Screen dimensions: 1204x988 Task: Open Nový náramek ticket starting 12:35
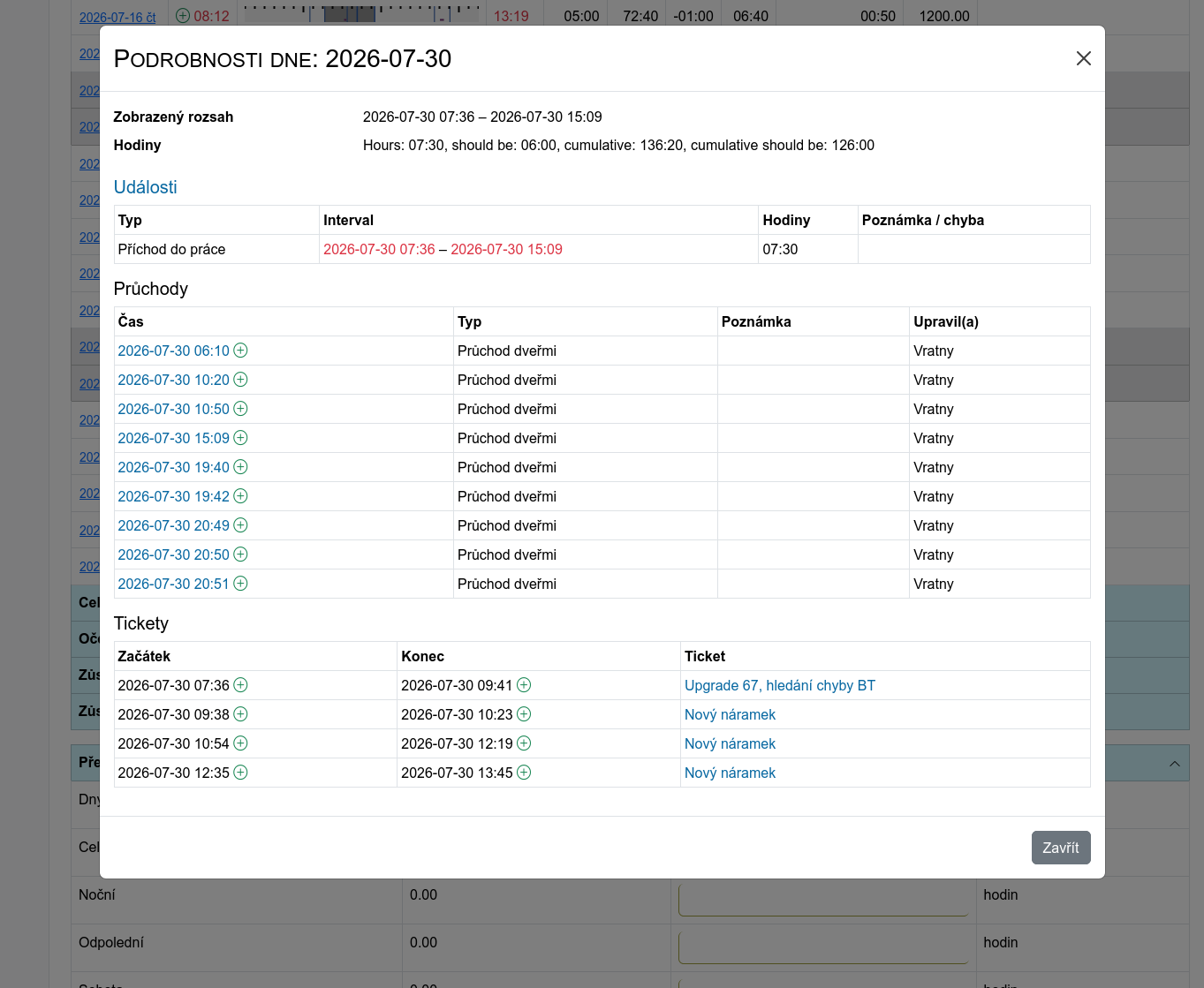tap(730, 773)
